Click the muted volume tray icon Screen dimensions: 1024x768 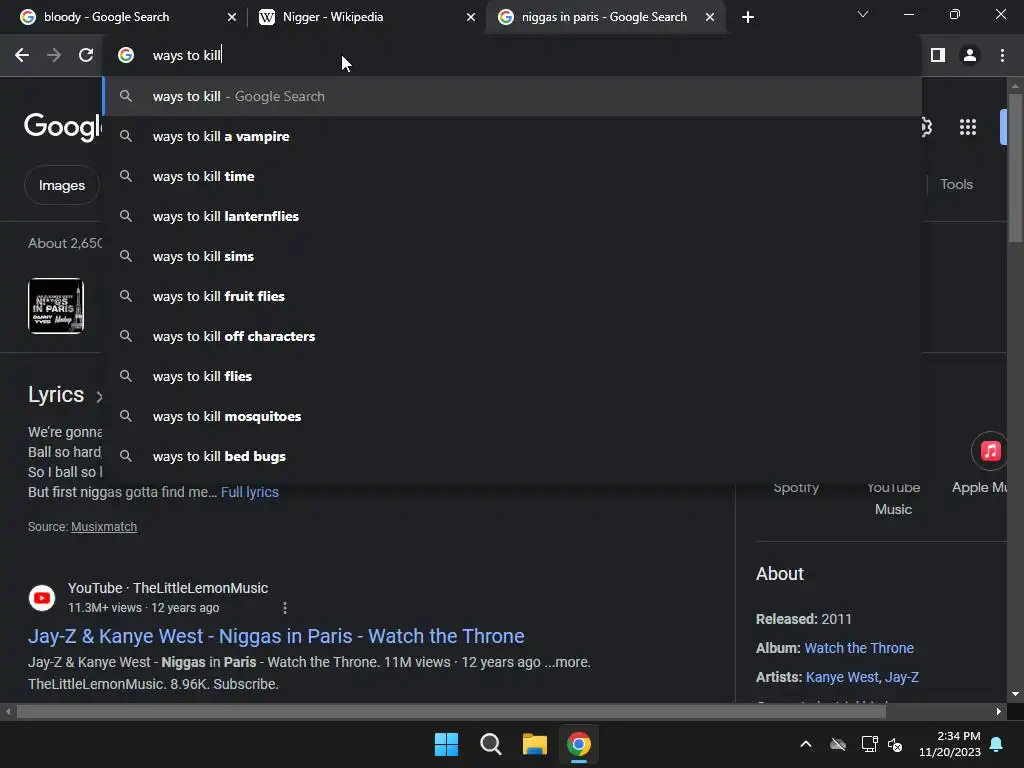pos(895,744)
